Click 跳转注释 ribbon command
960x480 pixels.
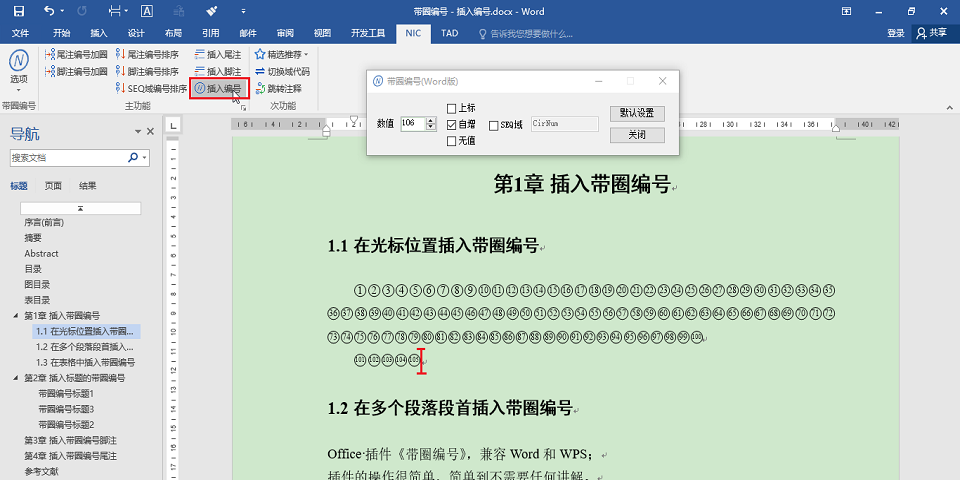coord(278,88)
